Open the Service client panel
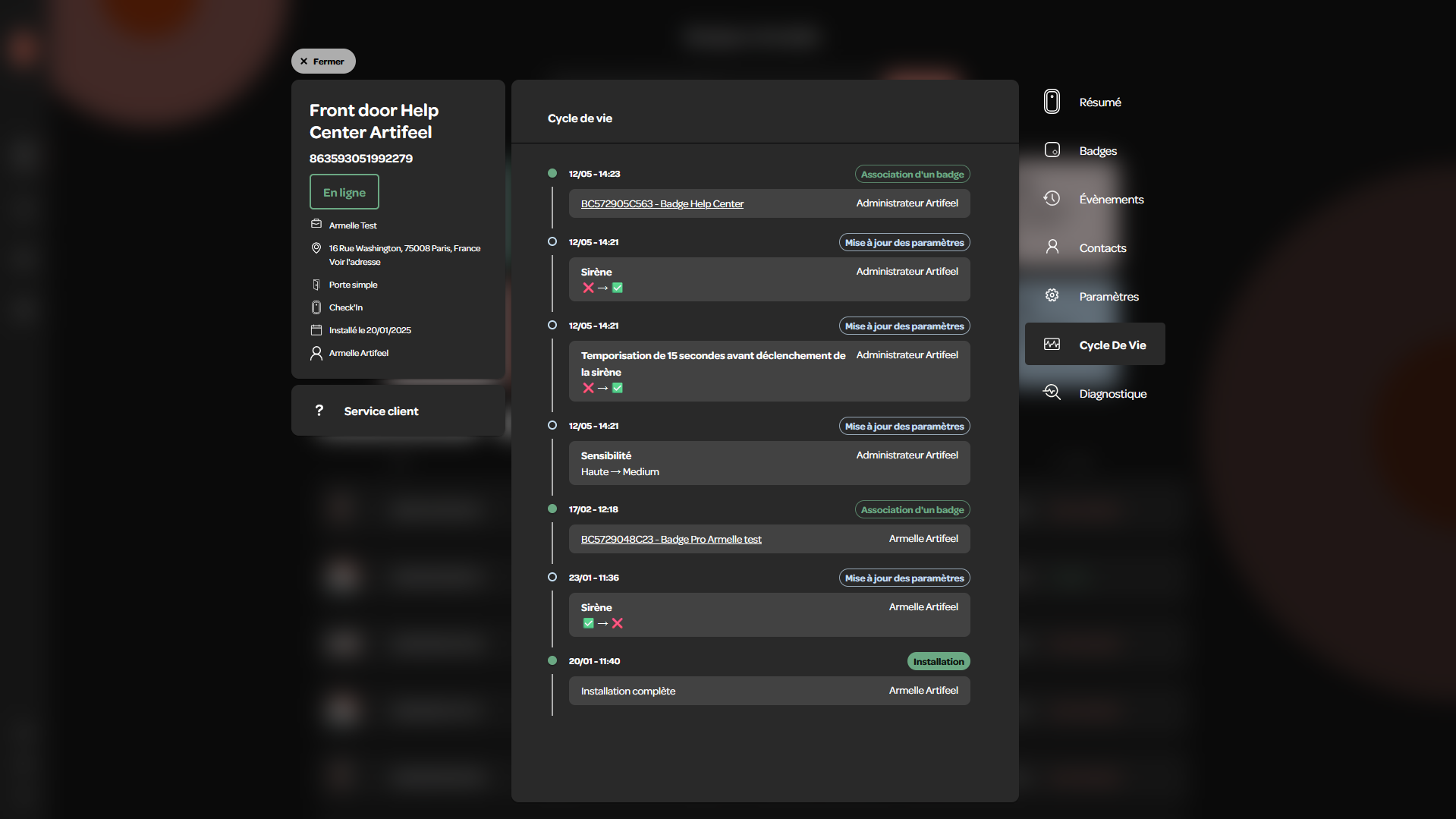Viewport: 1456px width, 819px height. point(398,411)
